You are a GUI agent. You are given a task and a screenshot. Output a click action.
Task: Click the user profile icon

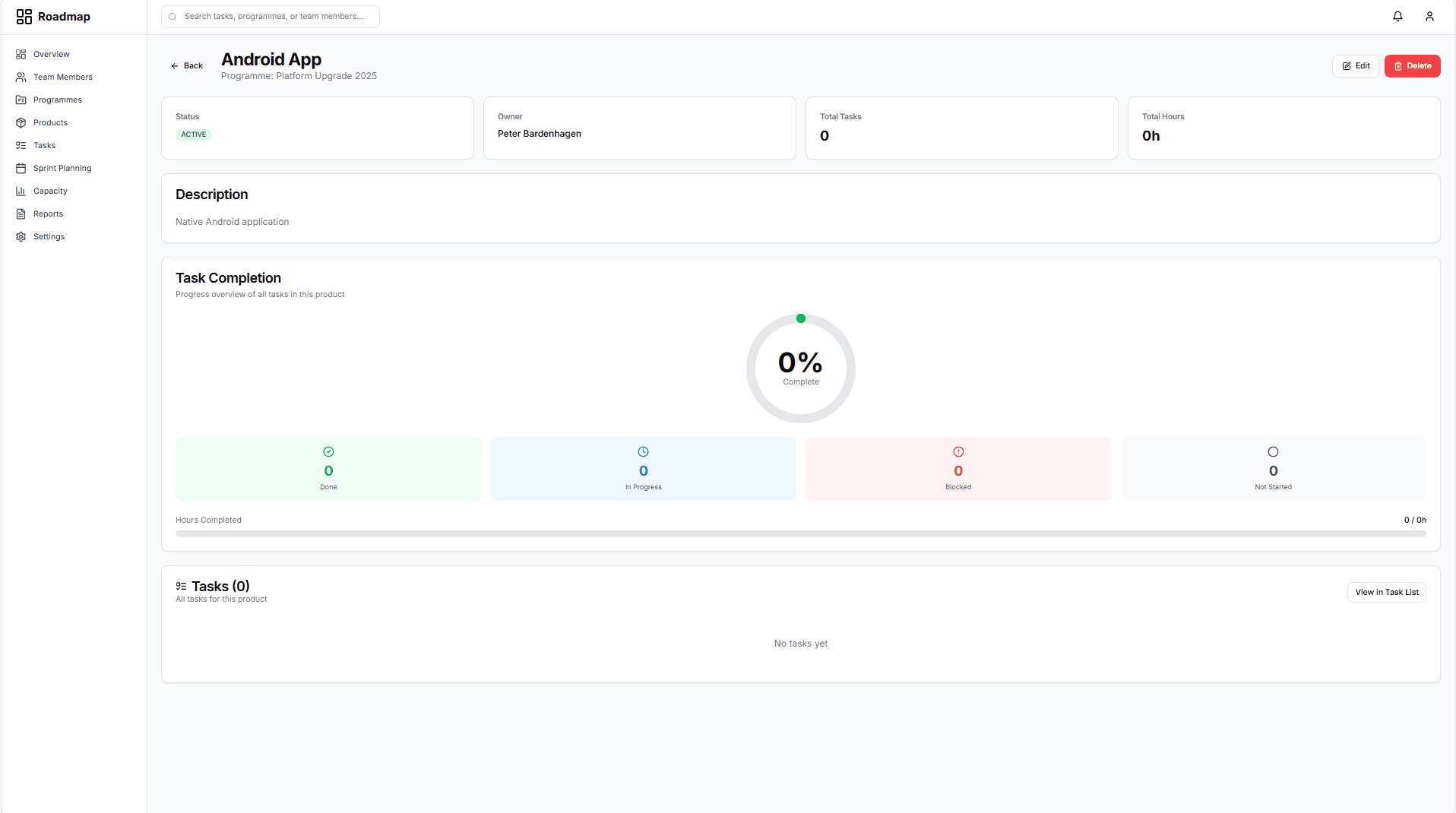point(1429,16)
